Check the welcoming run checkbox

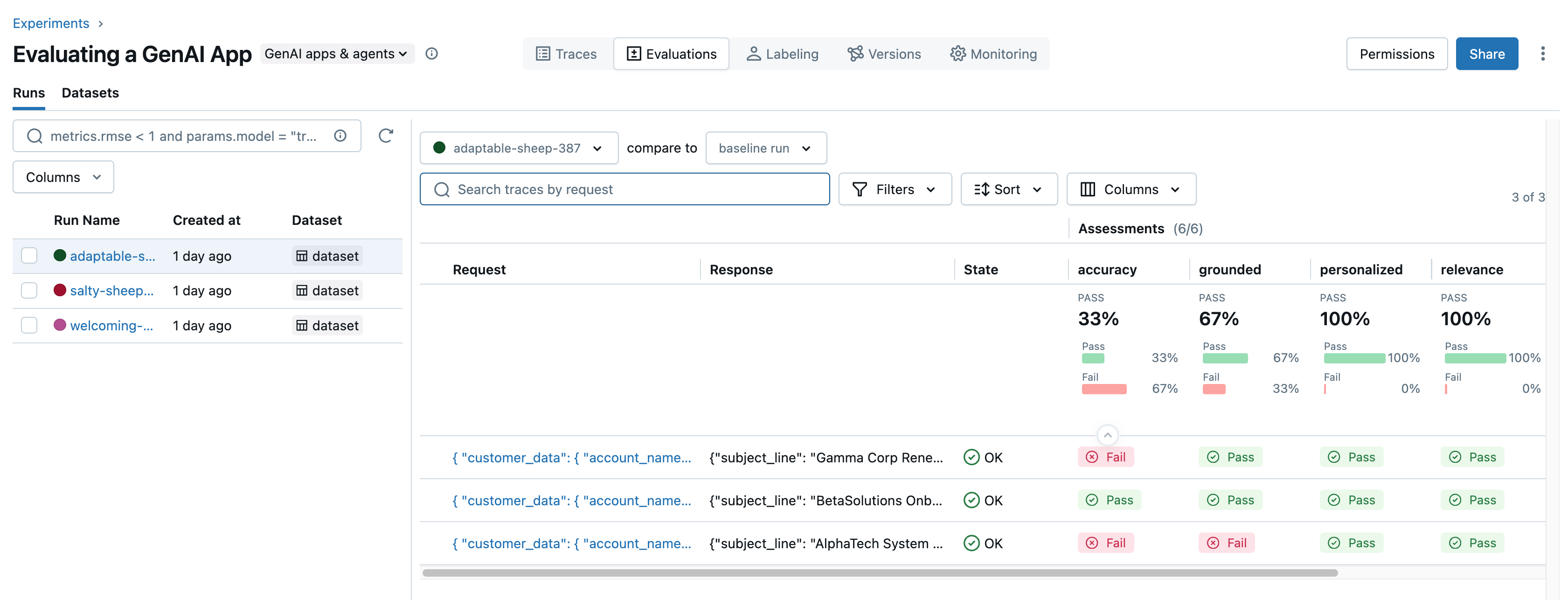tap(29, 325)
